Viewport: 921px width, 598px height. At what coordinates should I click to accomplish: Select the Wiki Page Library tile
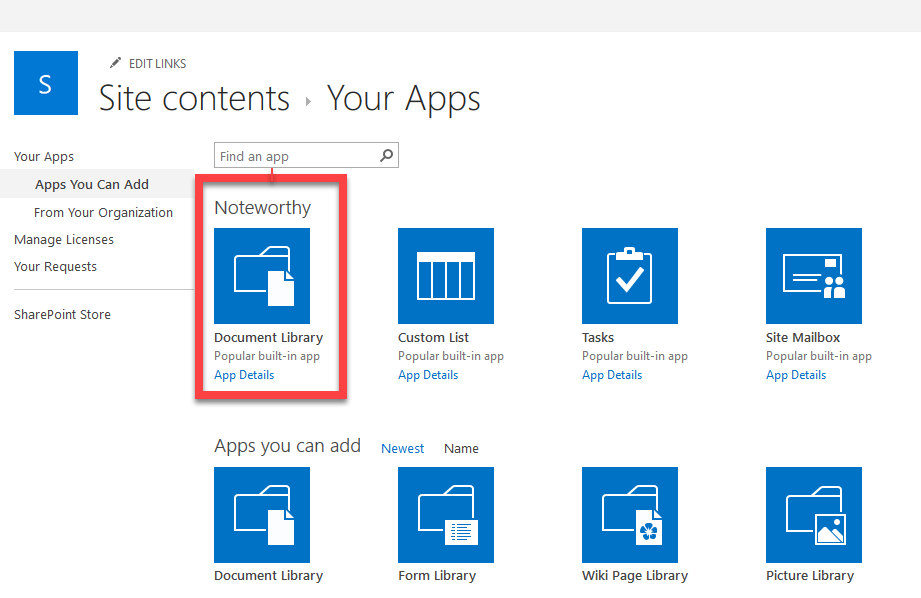tap(630, 515)
